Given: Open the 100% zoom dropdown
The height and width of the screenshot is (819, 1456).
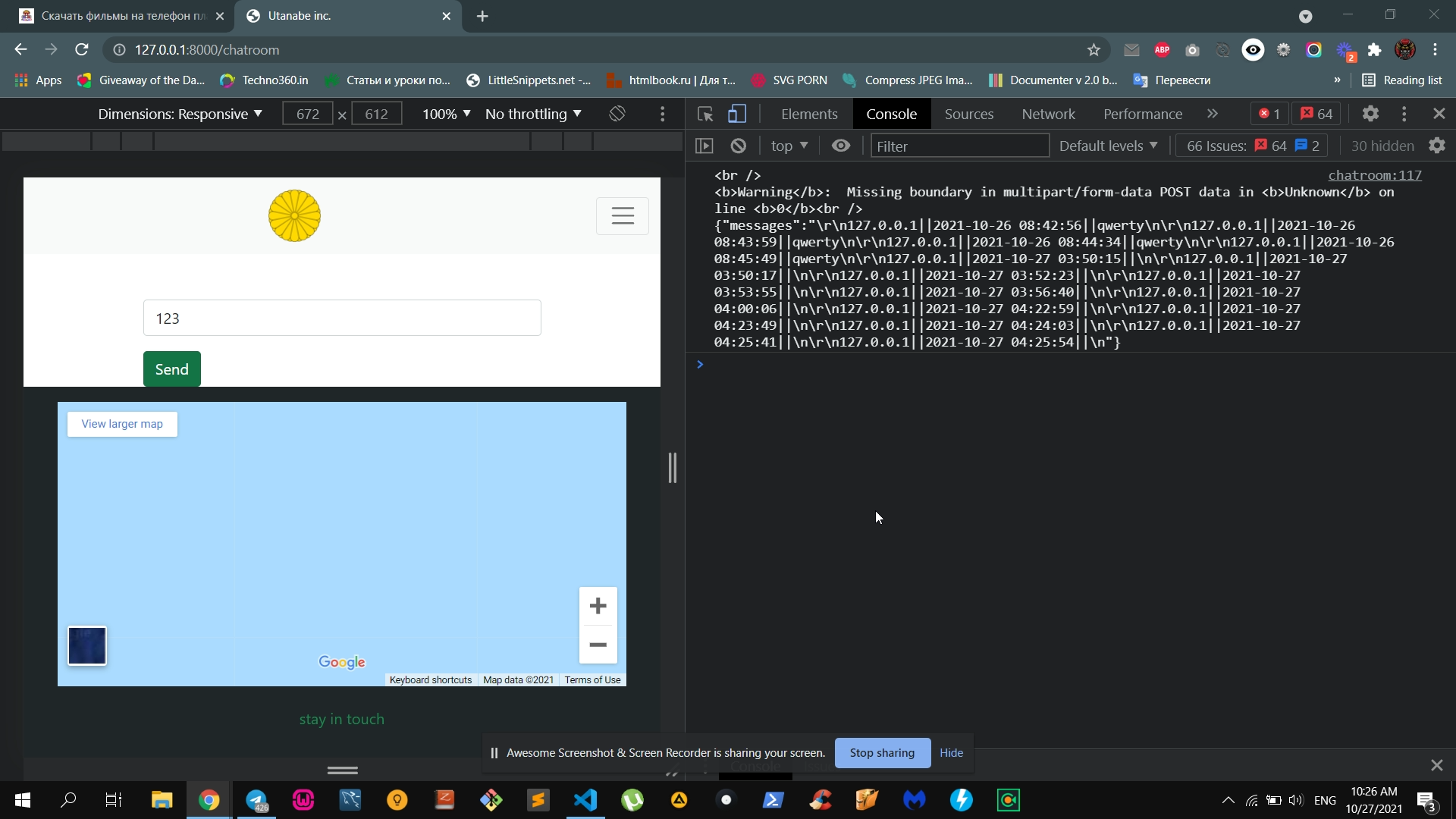Looking at the screenshot, I should [x=447, y=114].
